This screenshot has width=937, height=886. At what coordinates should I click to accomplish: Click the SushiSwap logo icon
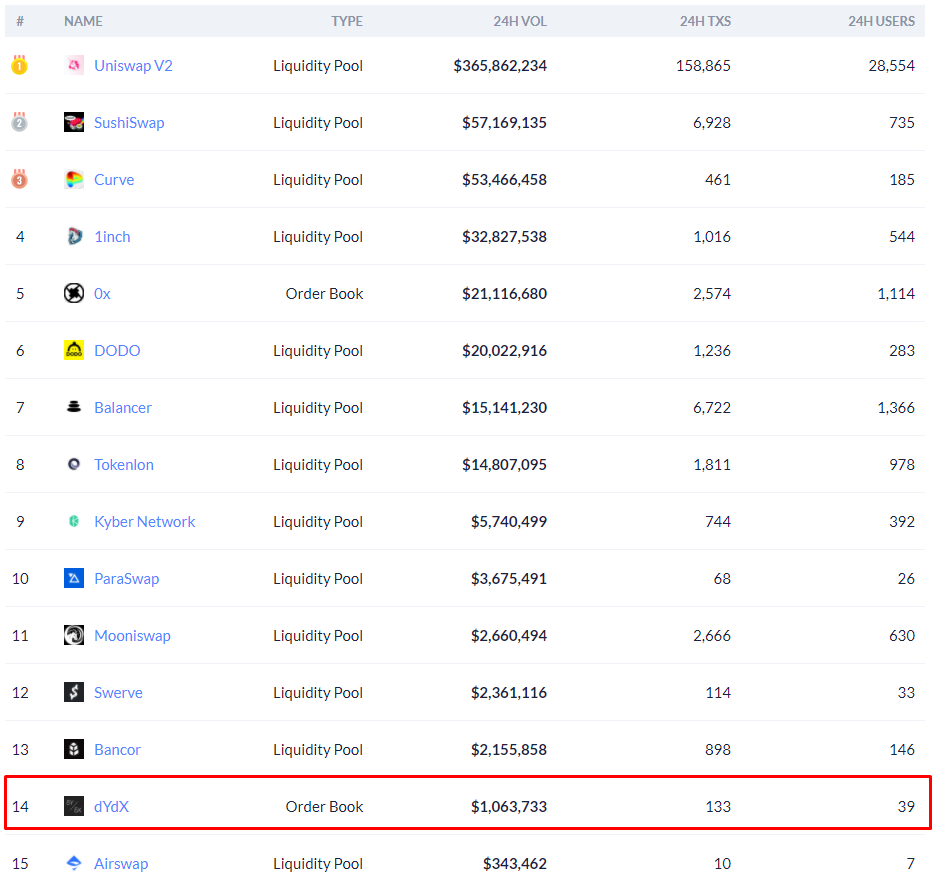(x=74, y=122)
